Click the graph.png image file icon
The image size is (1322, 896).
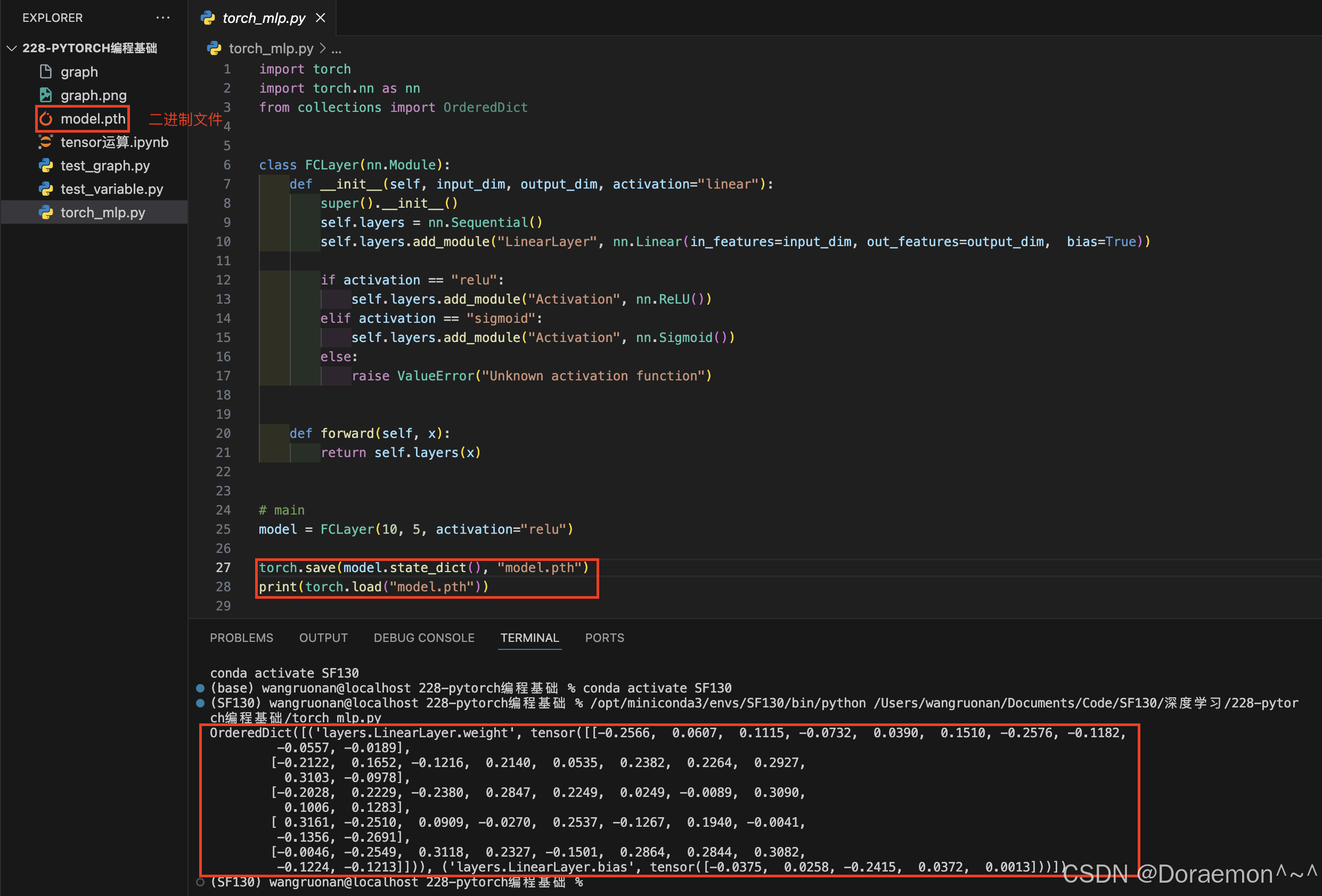click(46, 95)
